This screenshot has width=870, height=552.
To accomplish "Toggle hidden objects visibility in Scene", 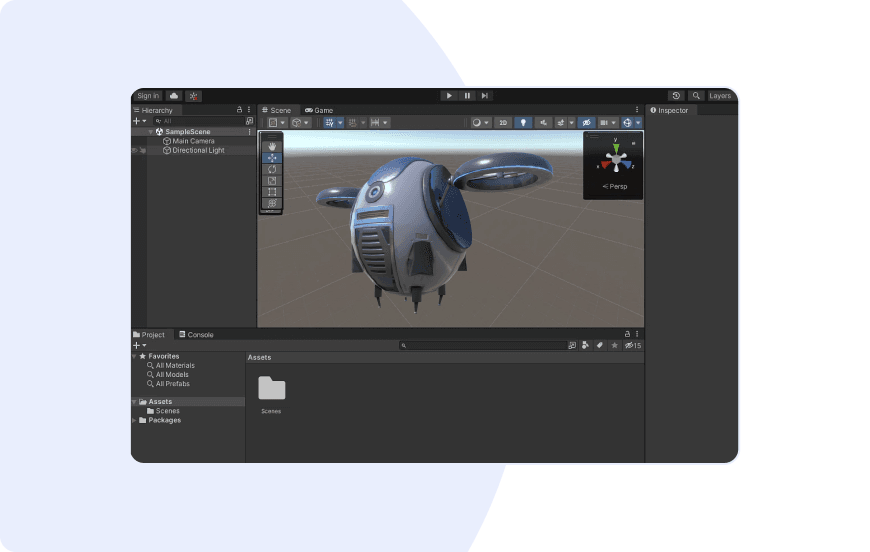I will tap(586, 123).
